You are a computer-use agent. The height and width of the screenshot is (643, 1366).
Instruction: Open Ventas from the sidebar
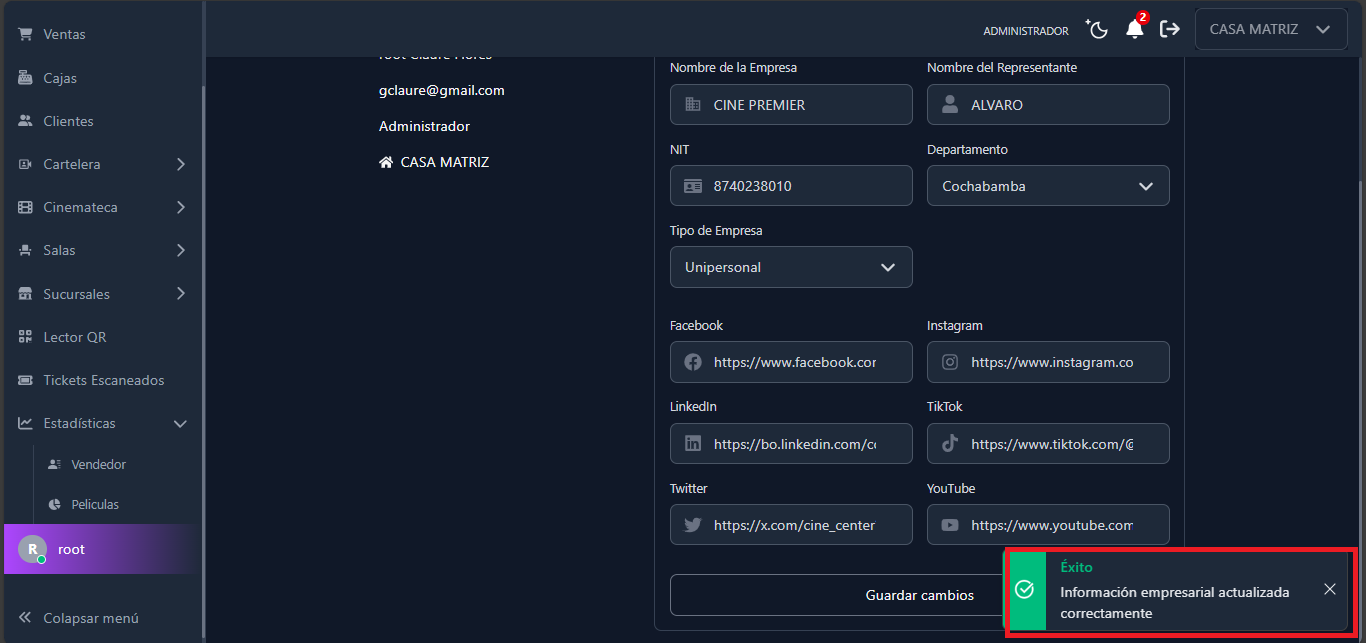64,34
